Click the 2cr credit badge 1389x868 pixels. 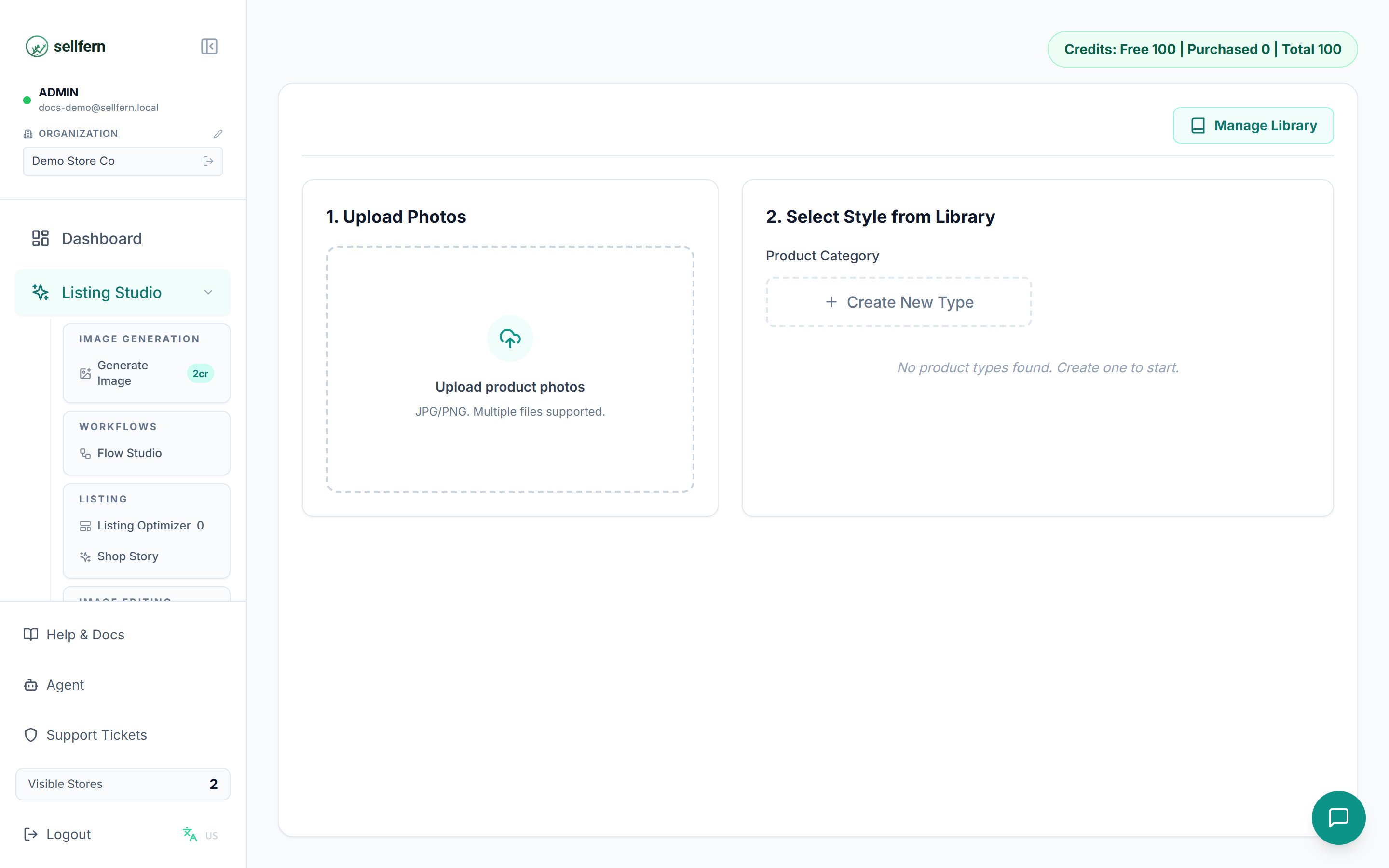tap(200, 374)
